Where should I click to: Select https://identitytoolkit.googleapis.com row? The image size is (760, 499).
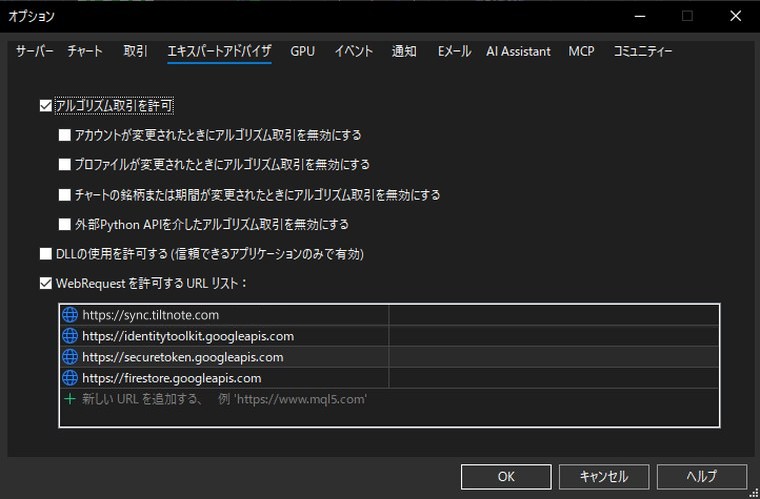[x=389, y=336]
